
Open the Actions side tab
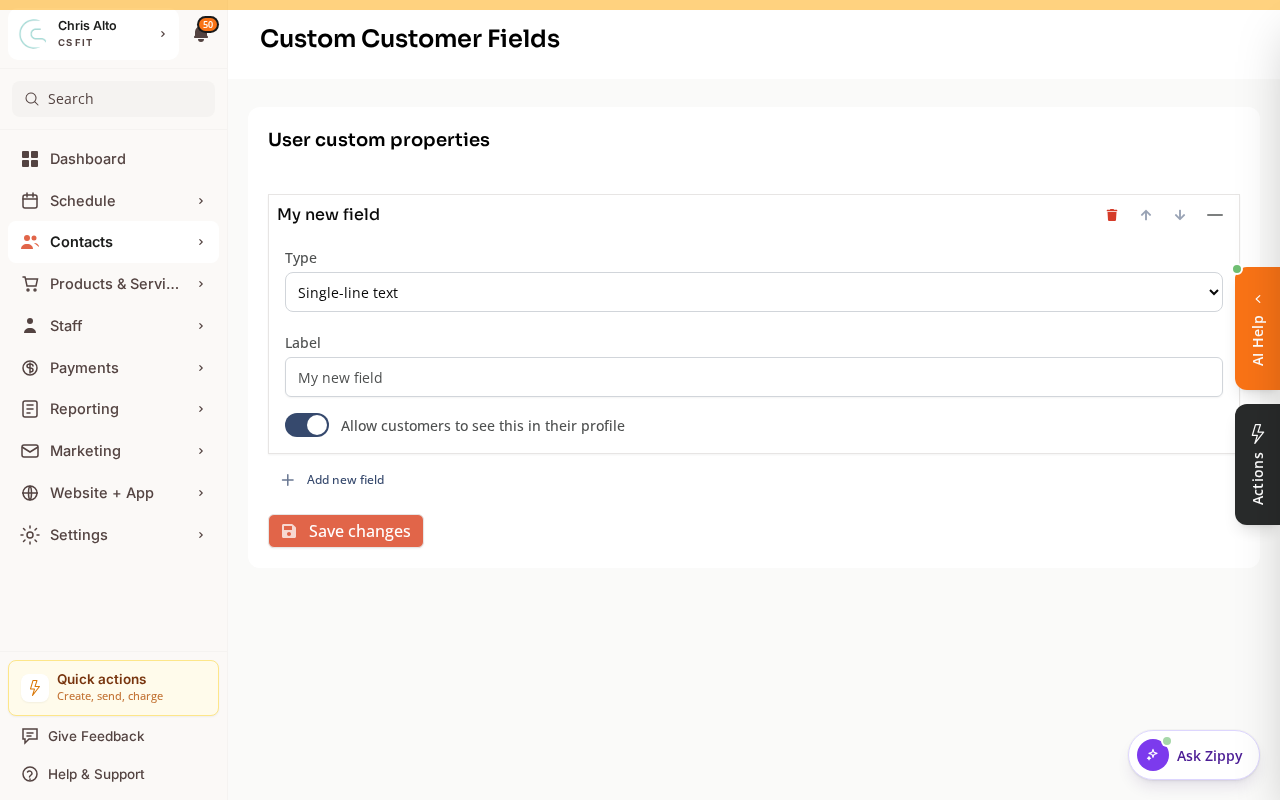point(1258,464)
